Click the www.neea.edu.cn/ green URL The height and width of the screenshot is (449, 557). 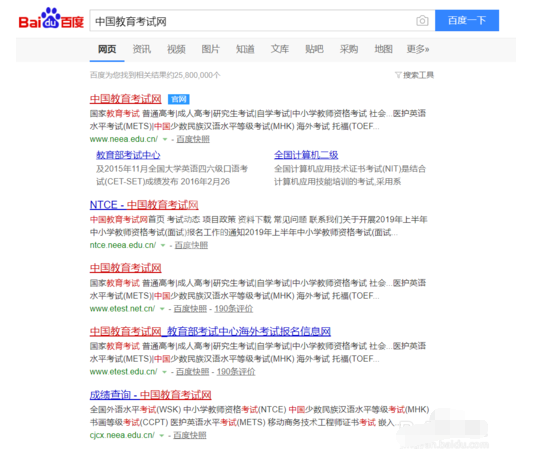pos(124,139)
